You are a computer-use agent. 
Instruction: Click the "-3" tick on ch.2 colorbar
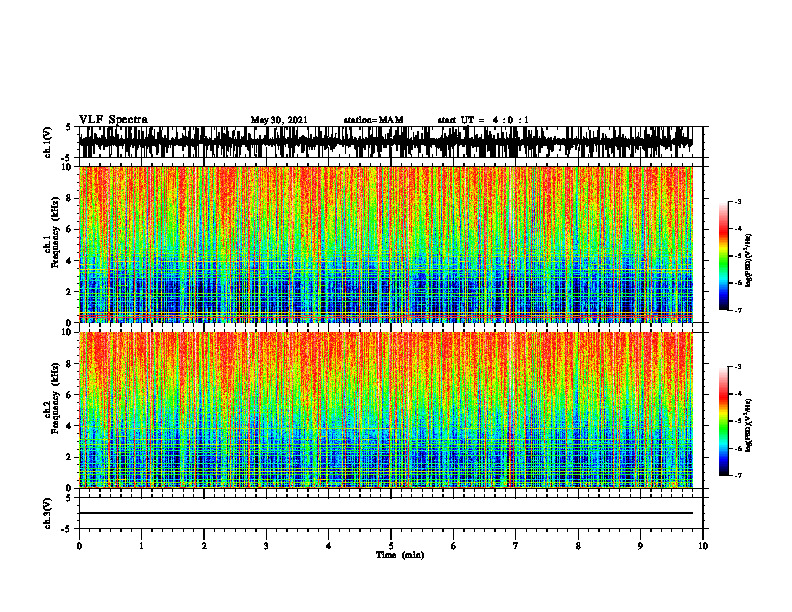pos(738,367)
